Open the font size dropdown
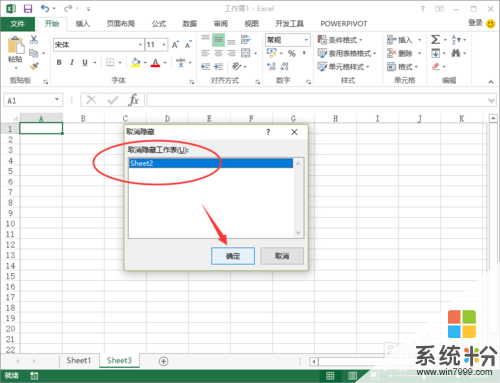 [164, 45]
